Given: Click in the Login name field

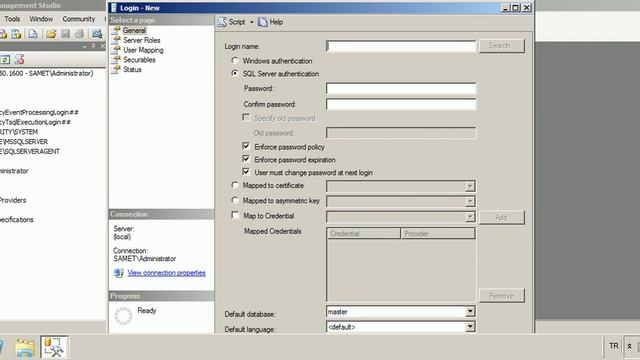Looking at the screenshot, I should [x=401, y=46].
